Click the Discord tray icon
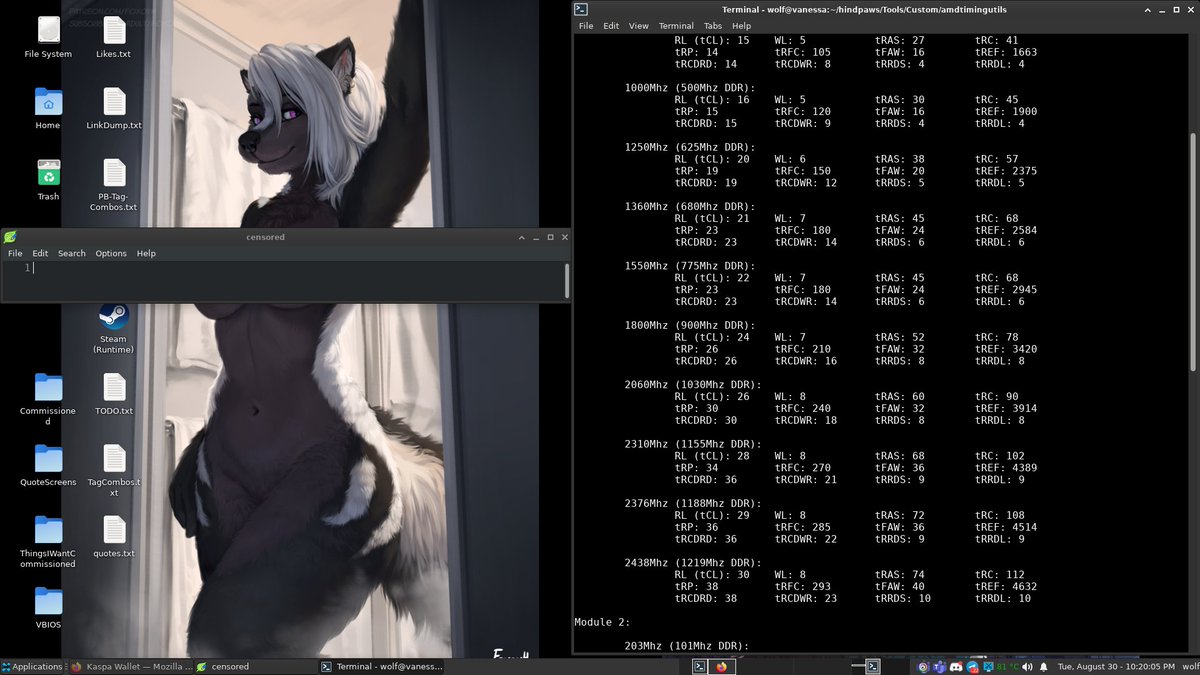This screenshot has height=675, width=1200. [x=956, y=666]
